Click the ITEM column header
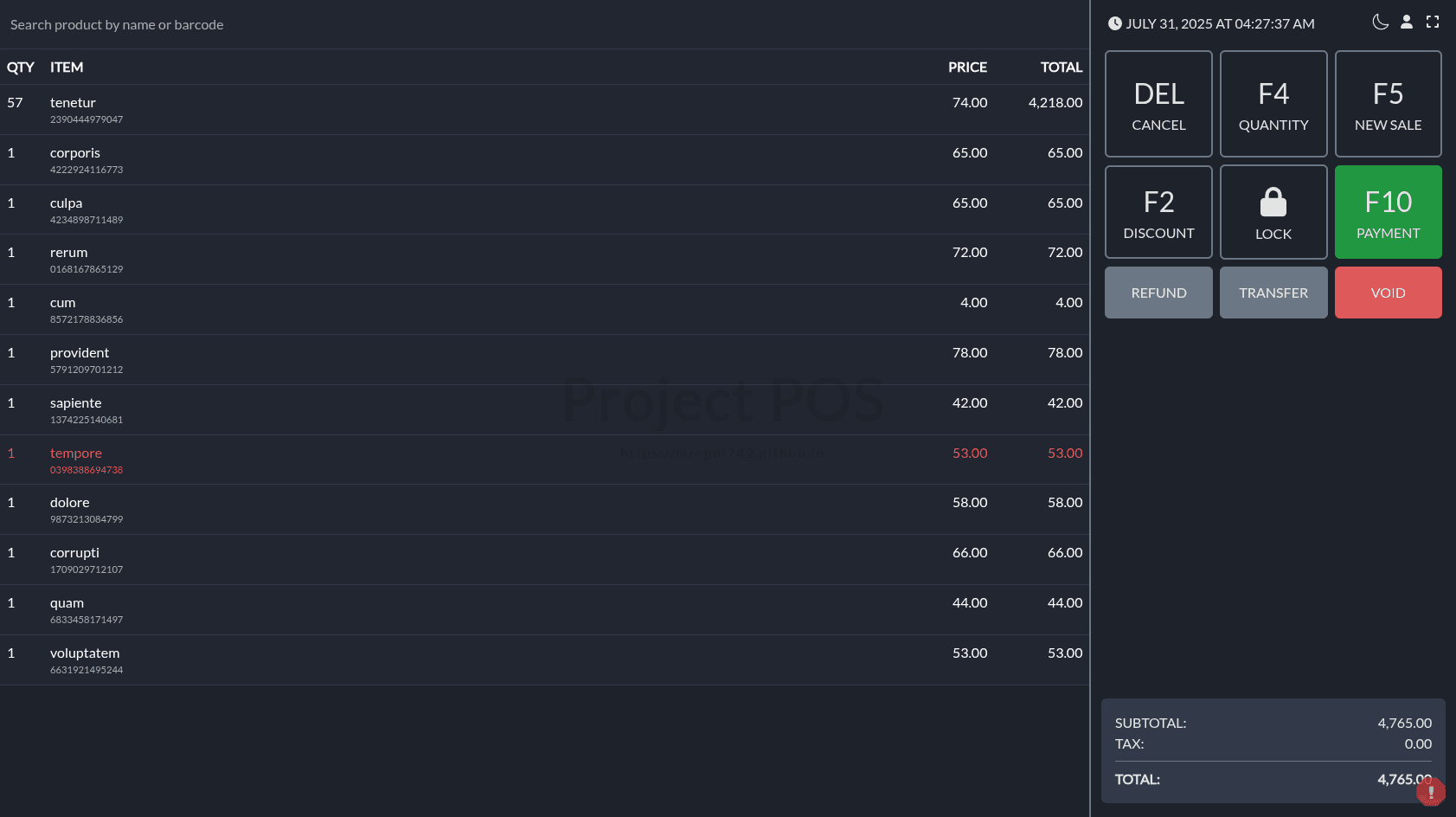Image resolution: width=1456 pixels, height=817 pixels. pos(67,68)
